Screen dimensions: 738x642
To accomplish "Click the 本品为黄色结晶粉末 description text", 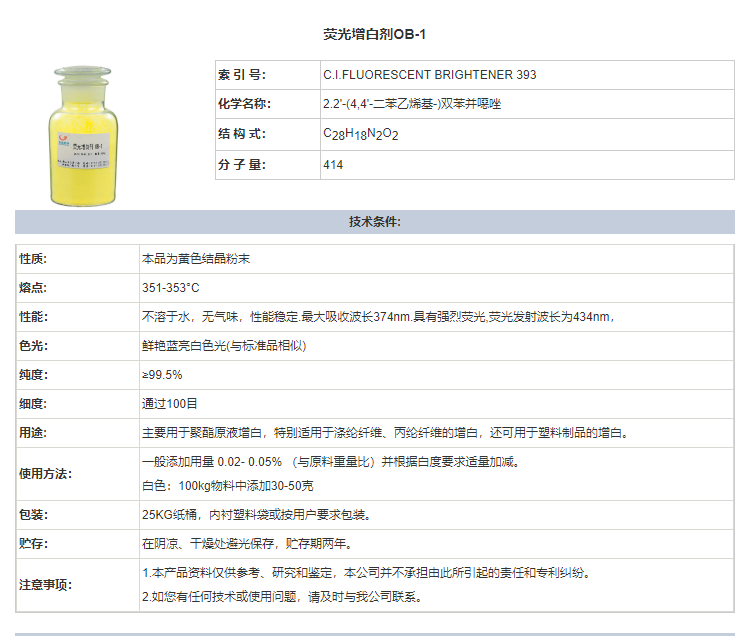I will click(196, 259).
